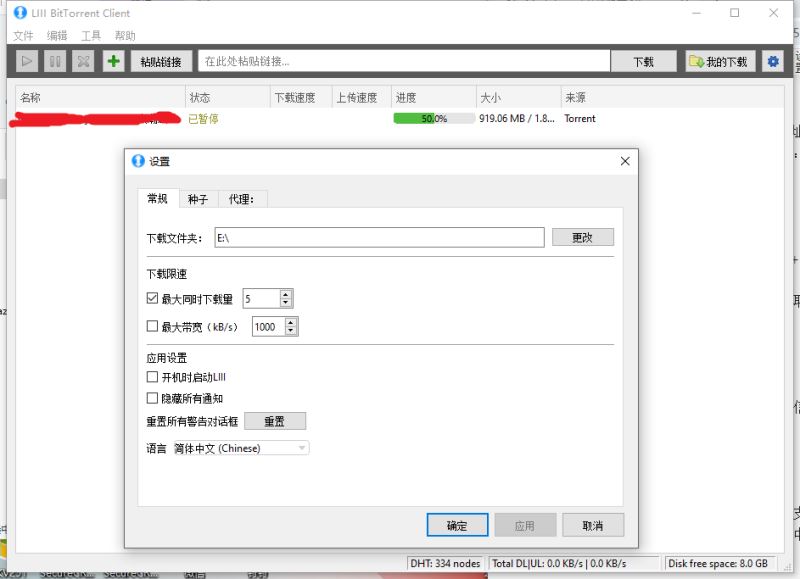The width and height of the screenshot is (800, 579).
Task: Click the 确定 button
Action: (457, 525)
